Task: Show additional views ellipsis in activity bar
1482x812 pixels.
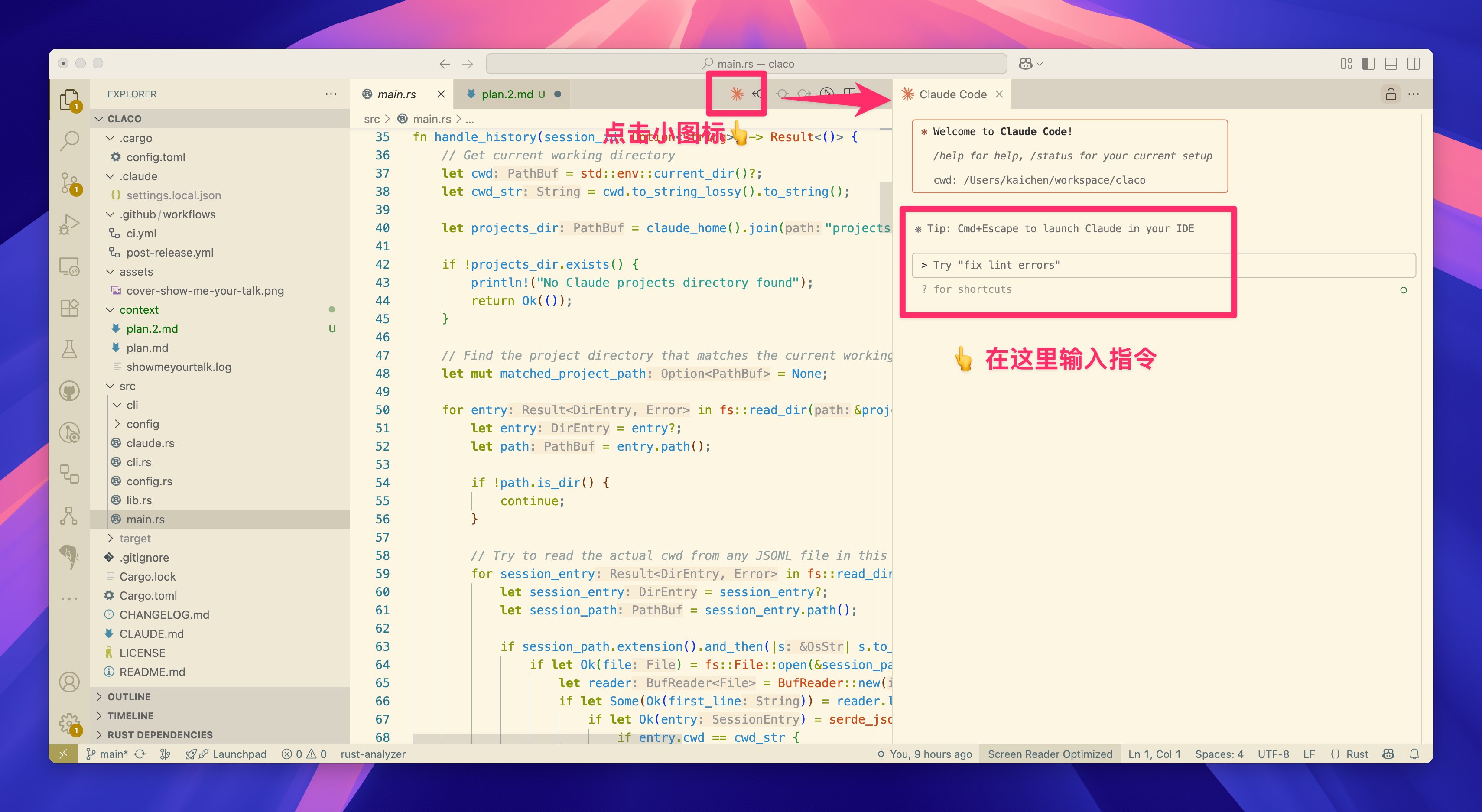Action: tap(70, 599)
